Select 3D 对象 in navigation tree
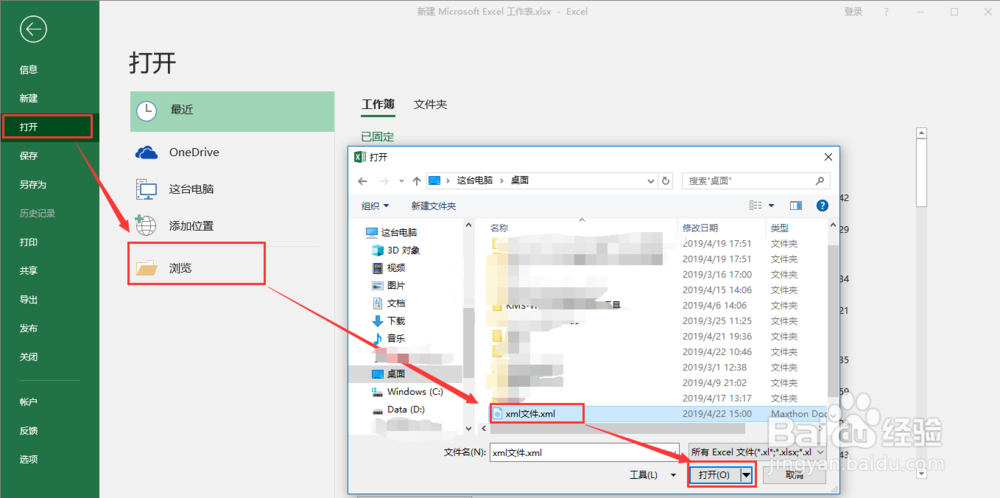The width and height of the screenshot is (1000, 498). (x=395, y=250)
